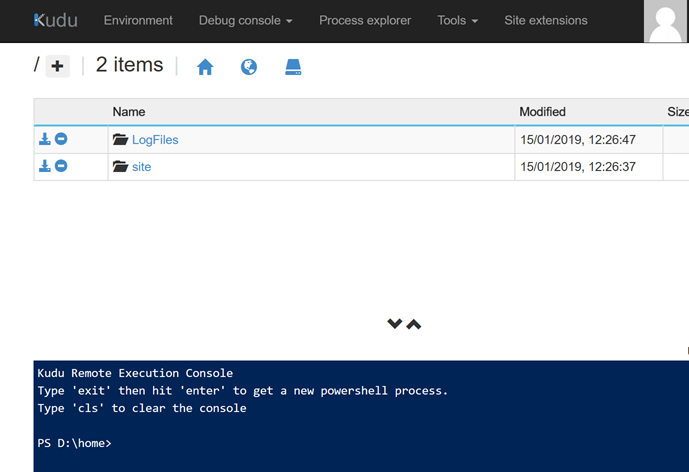Click the Kudu logo
Image resolution: width=689 pixels, height=472 pixels.
point(55,20)
